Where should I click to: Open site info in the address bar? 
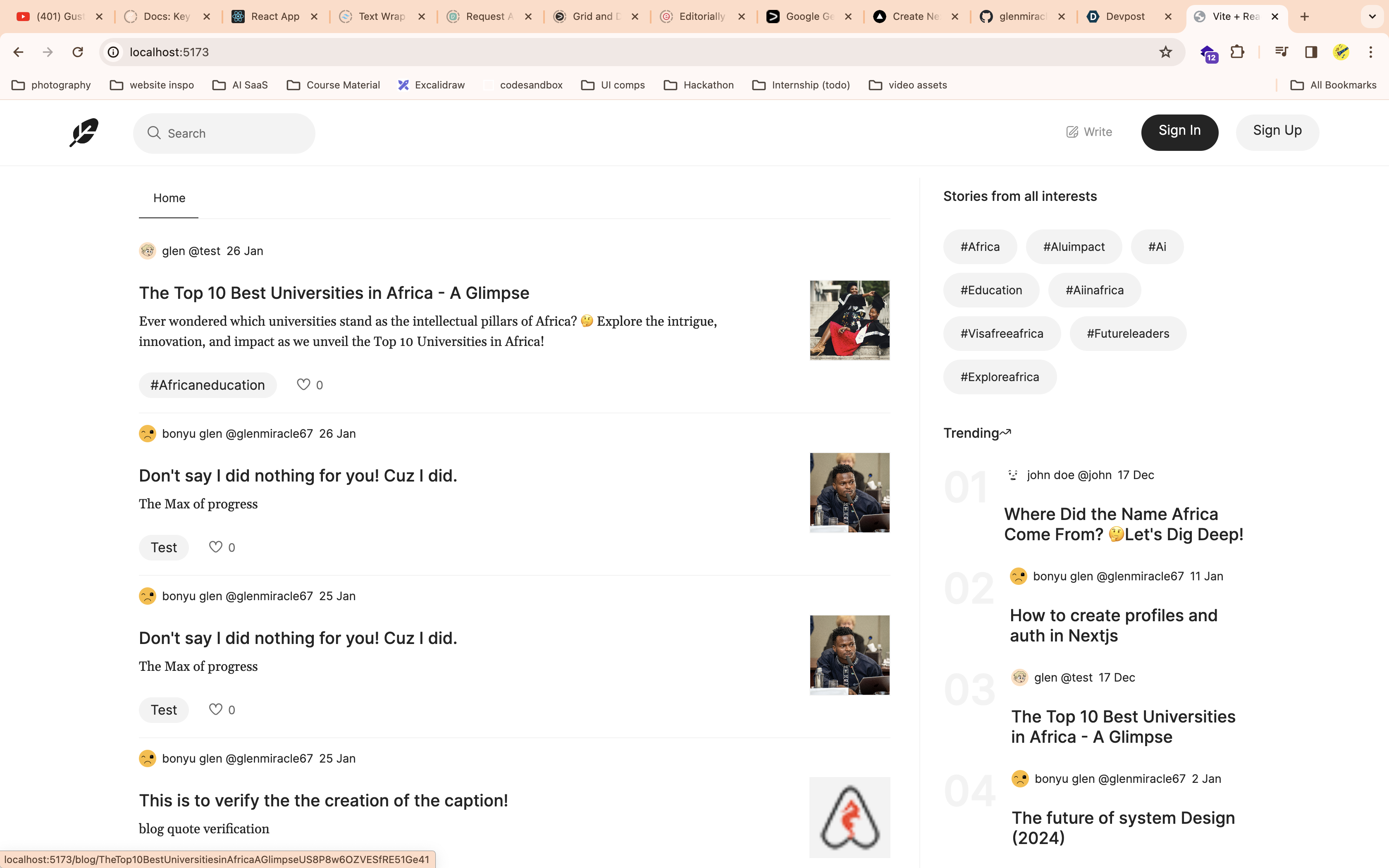[x=112, y=52]
